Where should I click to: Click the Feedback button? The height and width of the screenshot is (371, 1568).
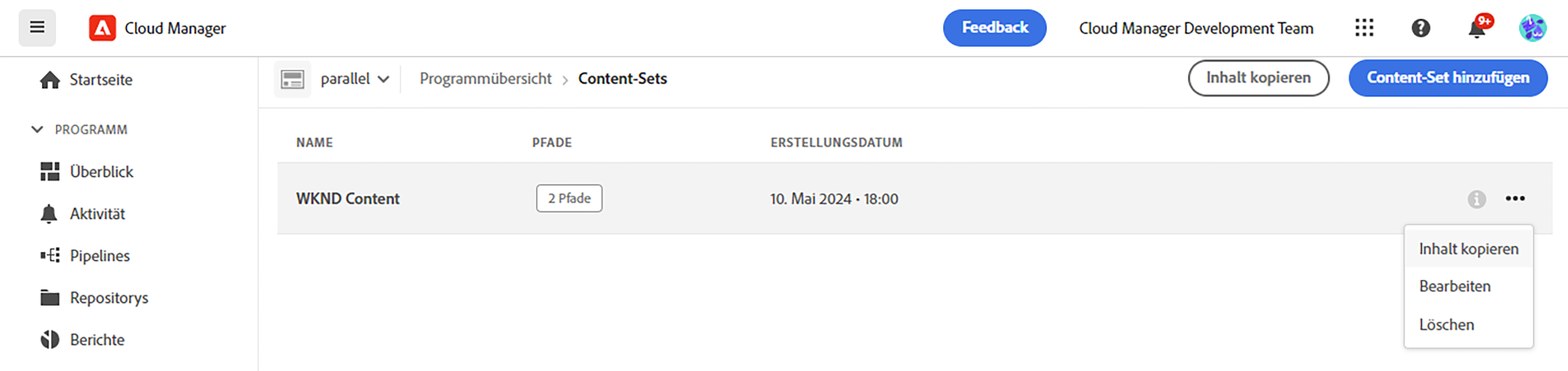click(x=994, y=28)
